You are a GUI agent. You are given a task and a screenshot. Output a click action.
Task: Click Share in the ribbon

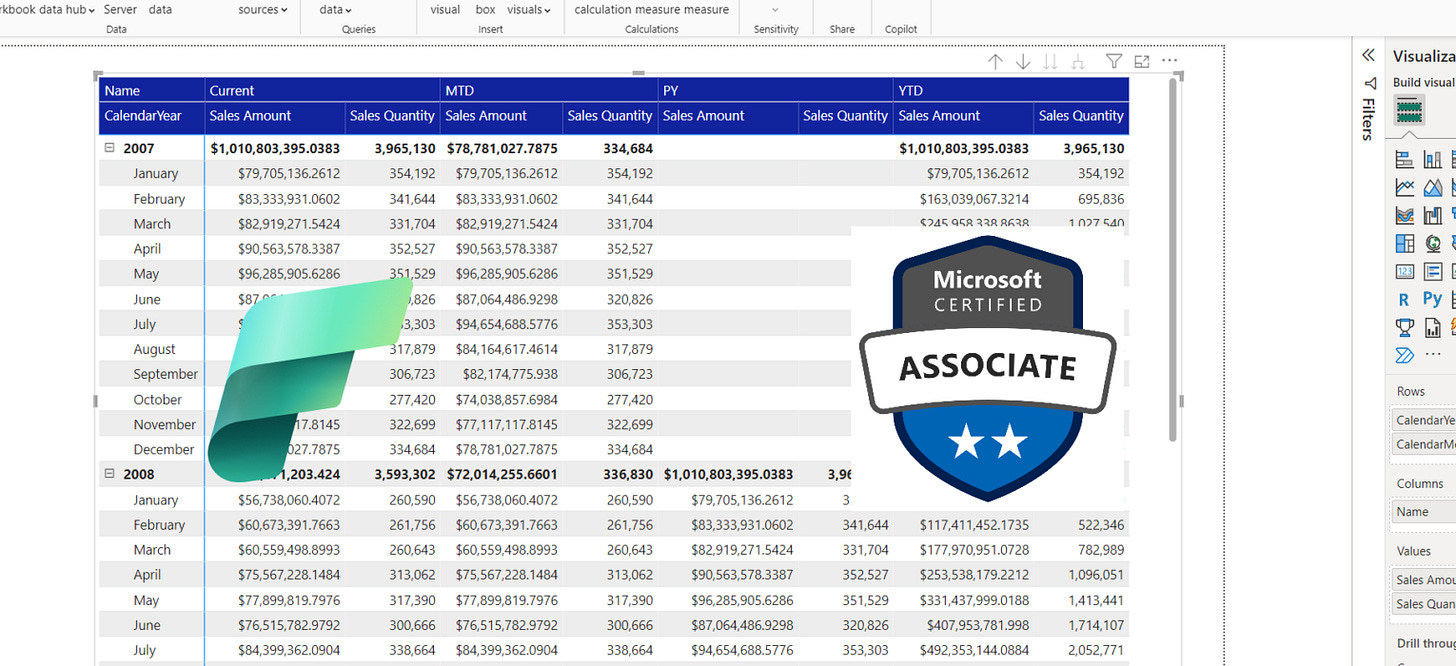[x=842, y=29]
